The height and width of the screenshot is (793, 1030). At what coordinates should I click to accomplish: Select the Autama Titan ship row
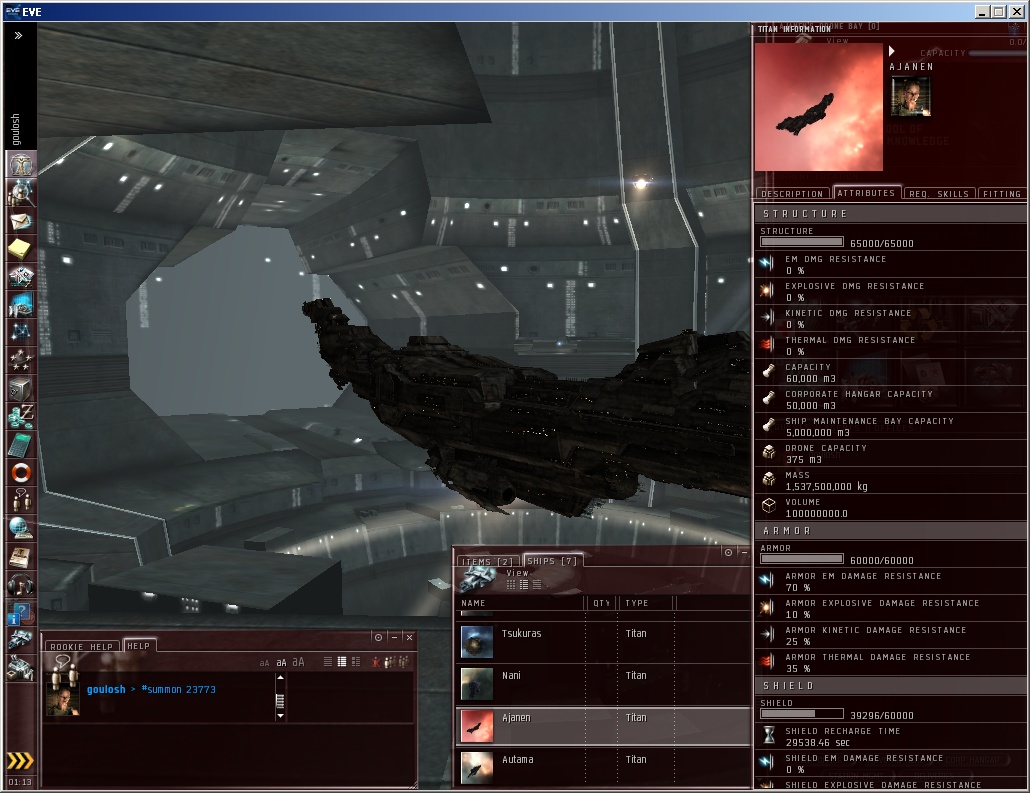coord(603,767)
